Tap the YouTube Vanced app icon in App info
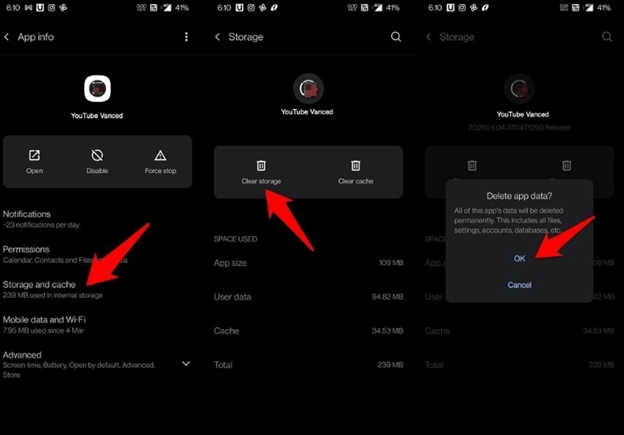624x435 pixels. point(98,88)
